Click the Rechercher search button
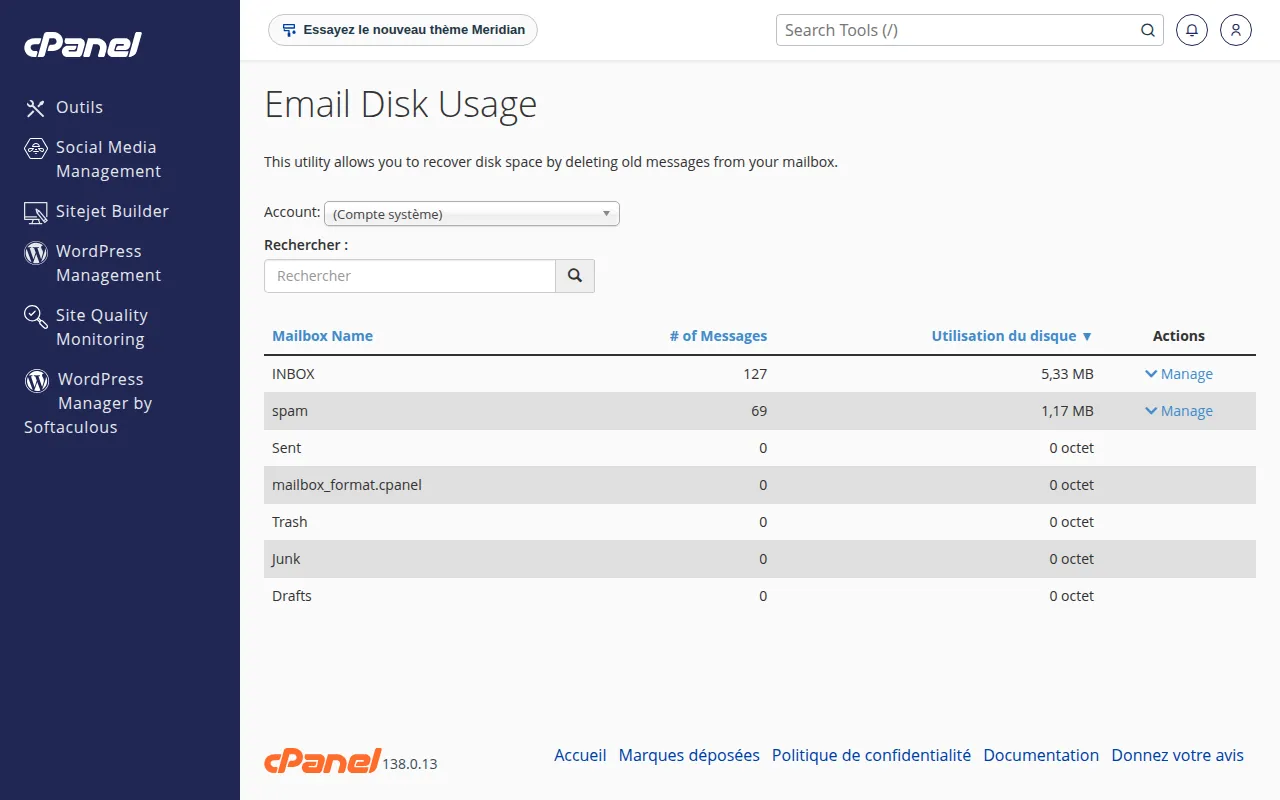Viewport: 1280px width, 800px height. pos(575,276)
